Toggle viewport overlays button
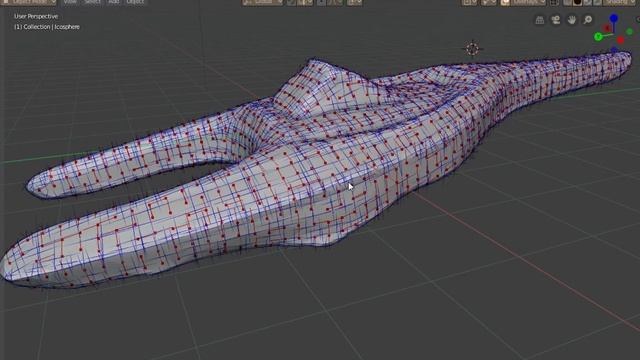This screenshot has height=360, width=640. 505,2
